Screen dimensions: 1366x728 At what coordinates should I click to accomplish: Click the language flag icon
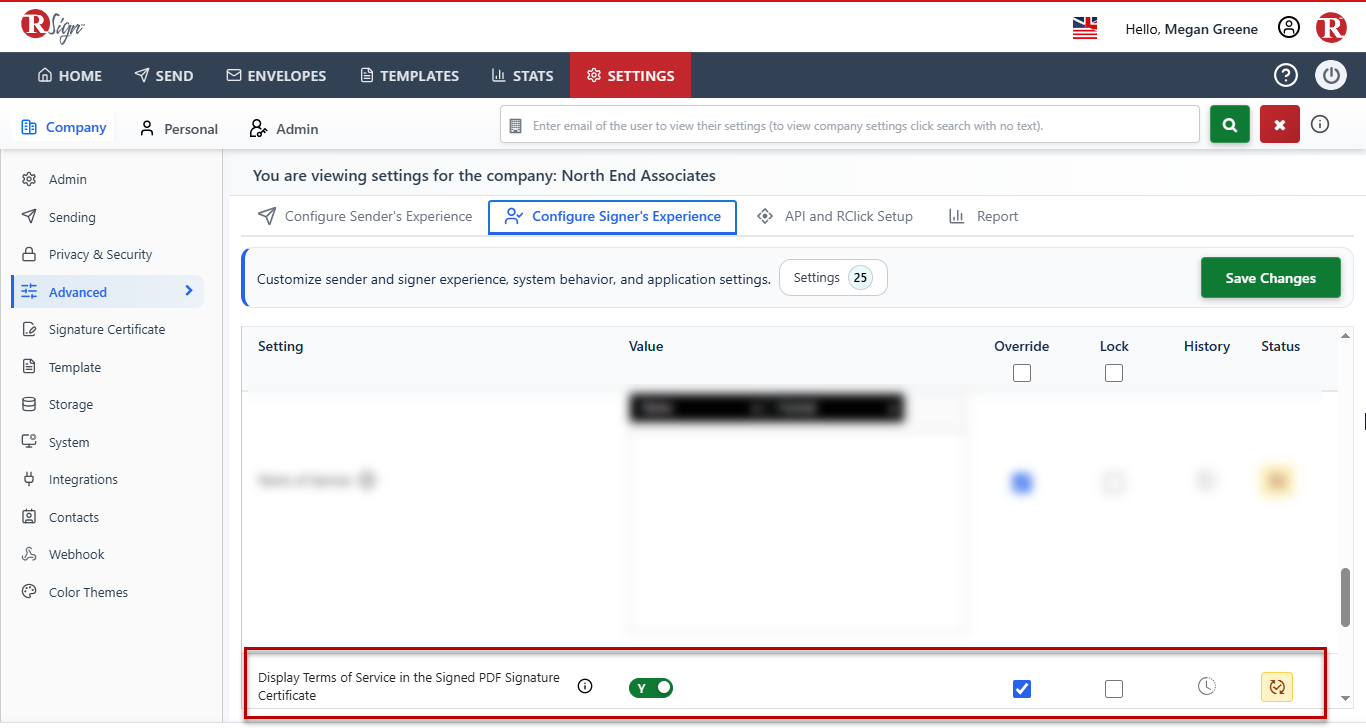(1085, 28)
